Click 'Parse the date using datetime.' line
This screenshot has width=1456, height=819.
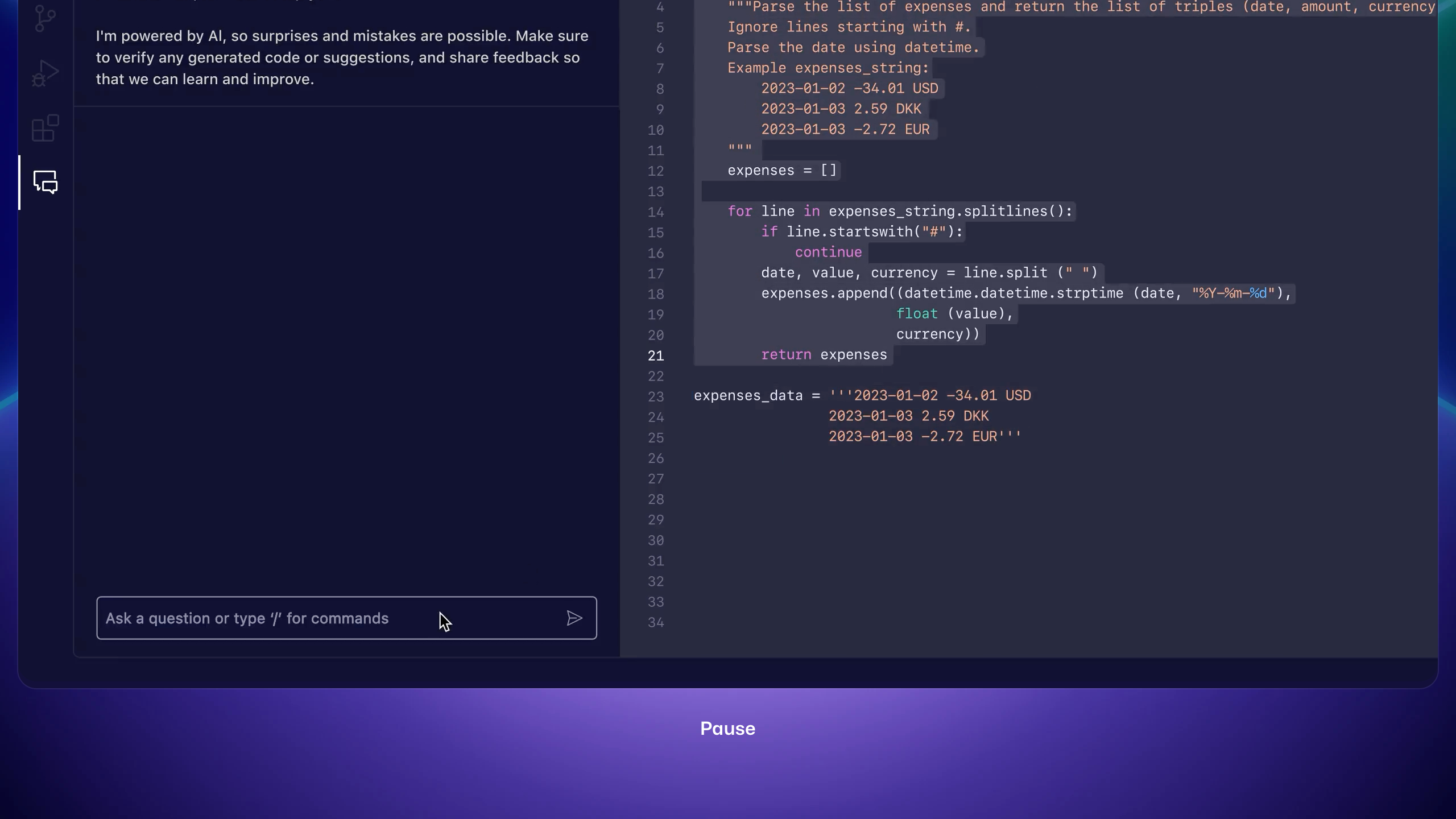point(853,48)
